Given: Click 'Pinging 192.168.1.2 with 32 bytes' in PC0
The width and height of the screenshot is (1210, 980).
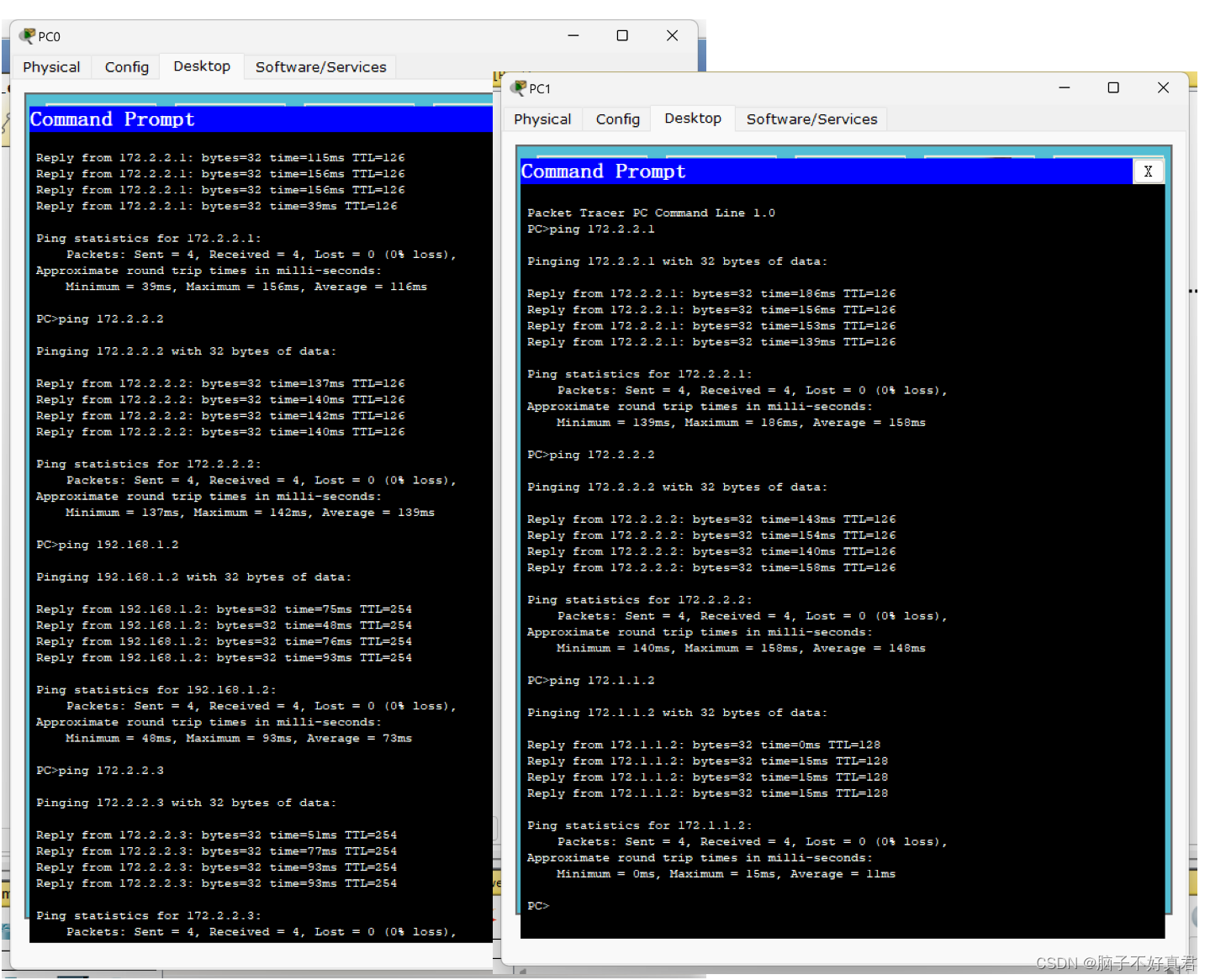Looking at the screenshot, I should 193,577.
